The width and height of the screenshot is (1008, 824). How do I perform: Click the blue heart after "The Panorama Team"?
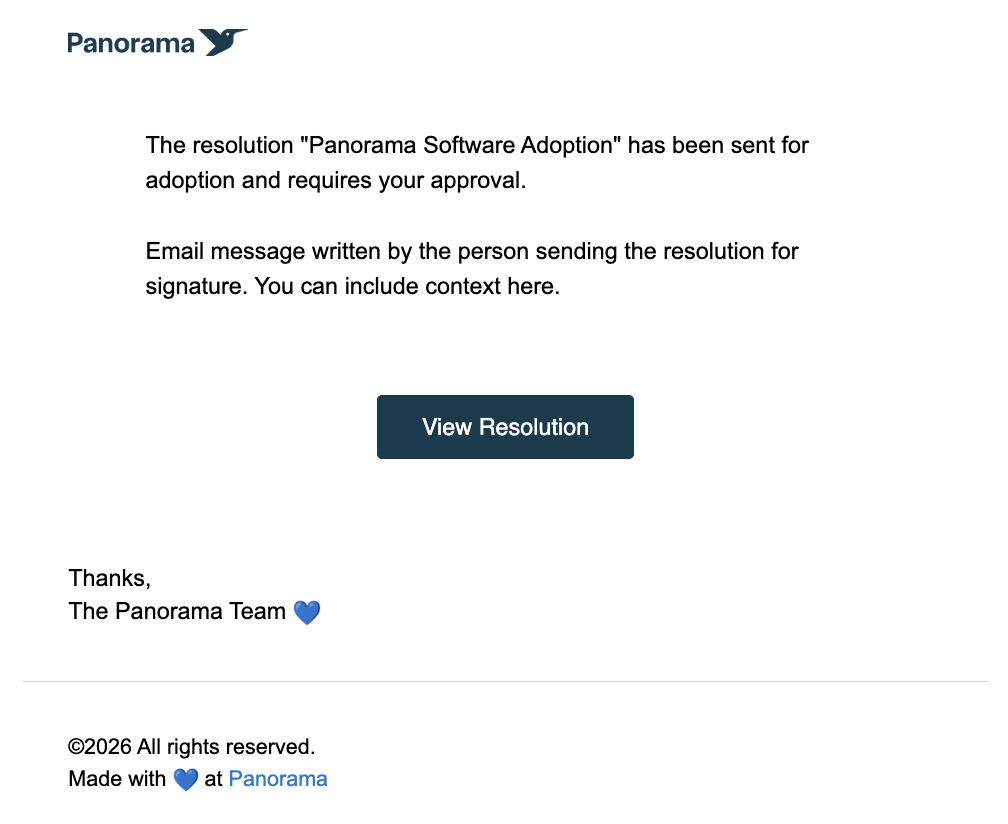pyautogui.click(x=306, y=612)
